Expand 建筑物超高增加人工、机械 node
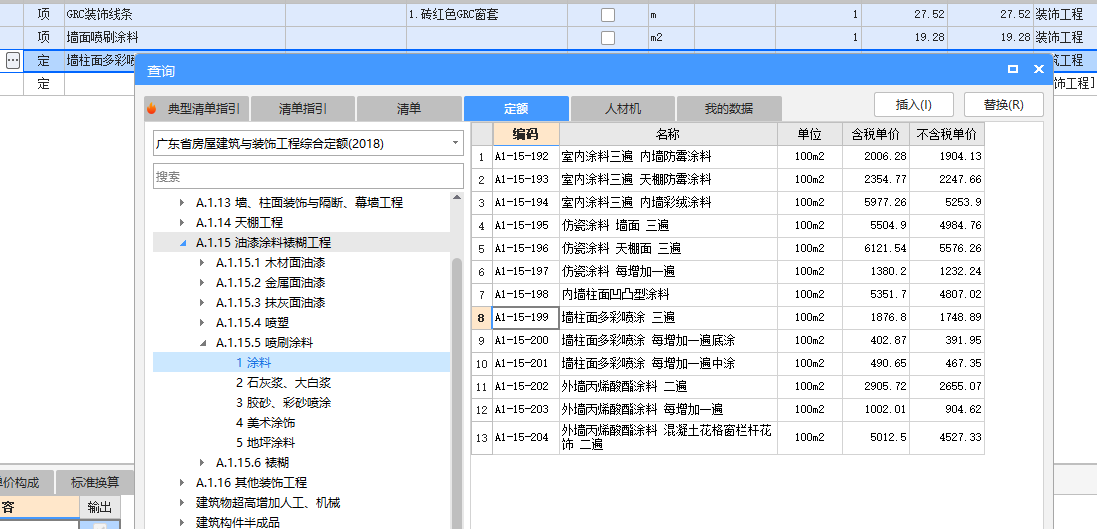Screen dimensions: 1097x529 (x=183, y=502)
